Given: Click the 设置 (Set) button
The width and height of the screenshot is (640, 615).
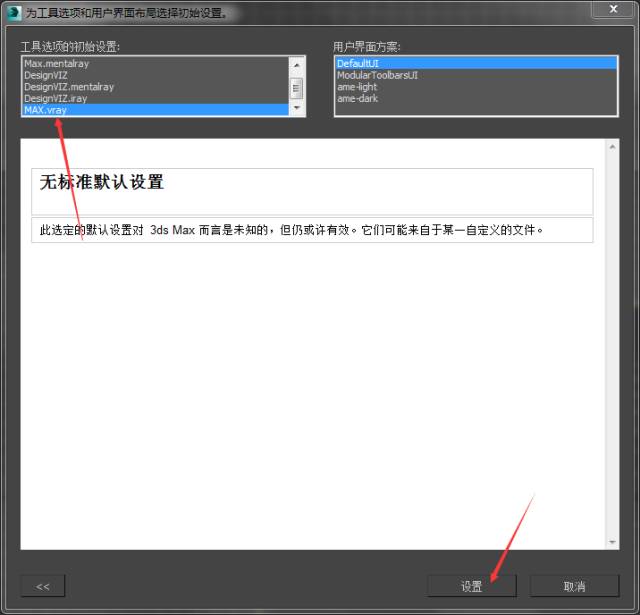Looking at the screenshot, I should (472, 586).
